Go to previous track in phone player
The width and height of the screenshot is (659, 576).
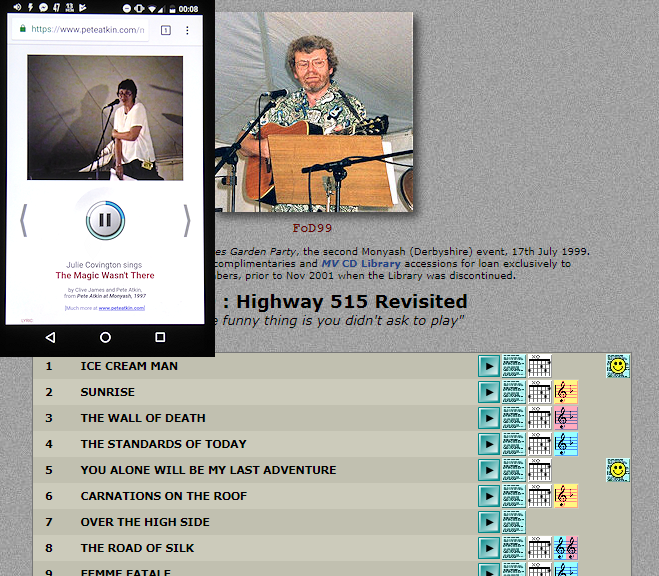pyautogui.click(x=24, y=221)
